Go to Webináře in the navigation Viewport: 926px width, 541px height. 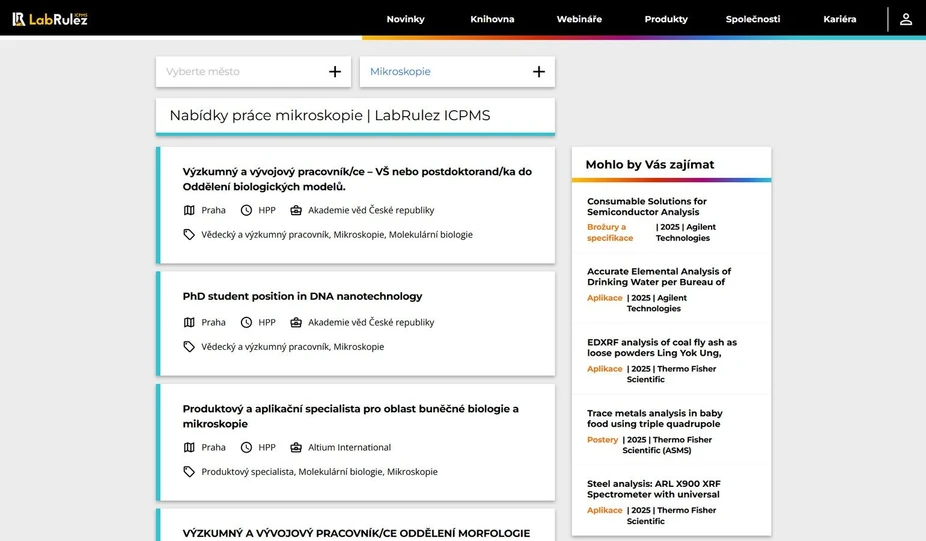point(579,19)
